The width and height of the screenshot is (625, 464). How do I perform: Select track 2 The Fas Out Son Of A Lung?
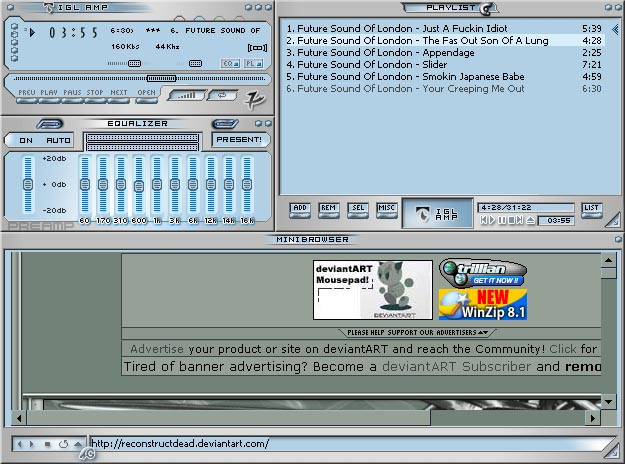coord(444,41)
